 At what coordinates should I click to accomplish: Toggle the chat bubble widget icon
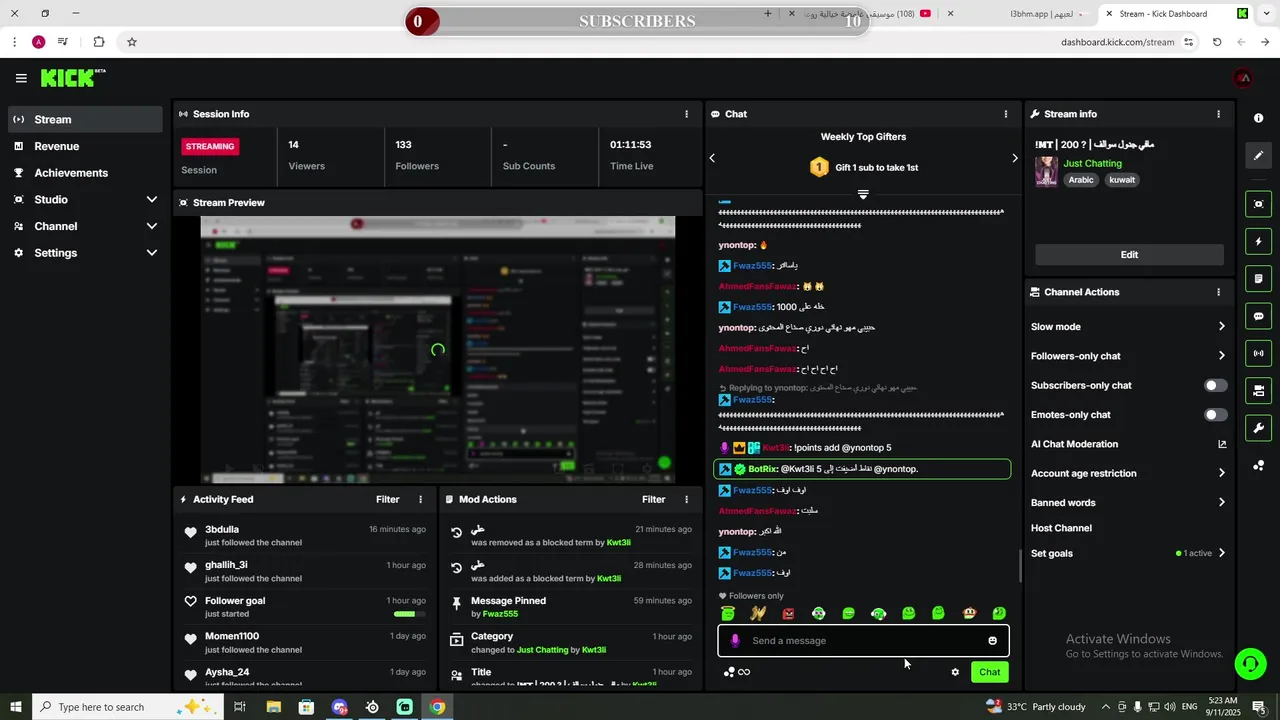(1258, 316)
